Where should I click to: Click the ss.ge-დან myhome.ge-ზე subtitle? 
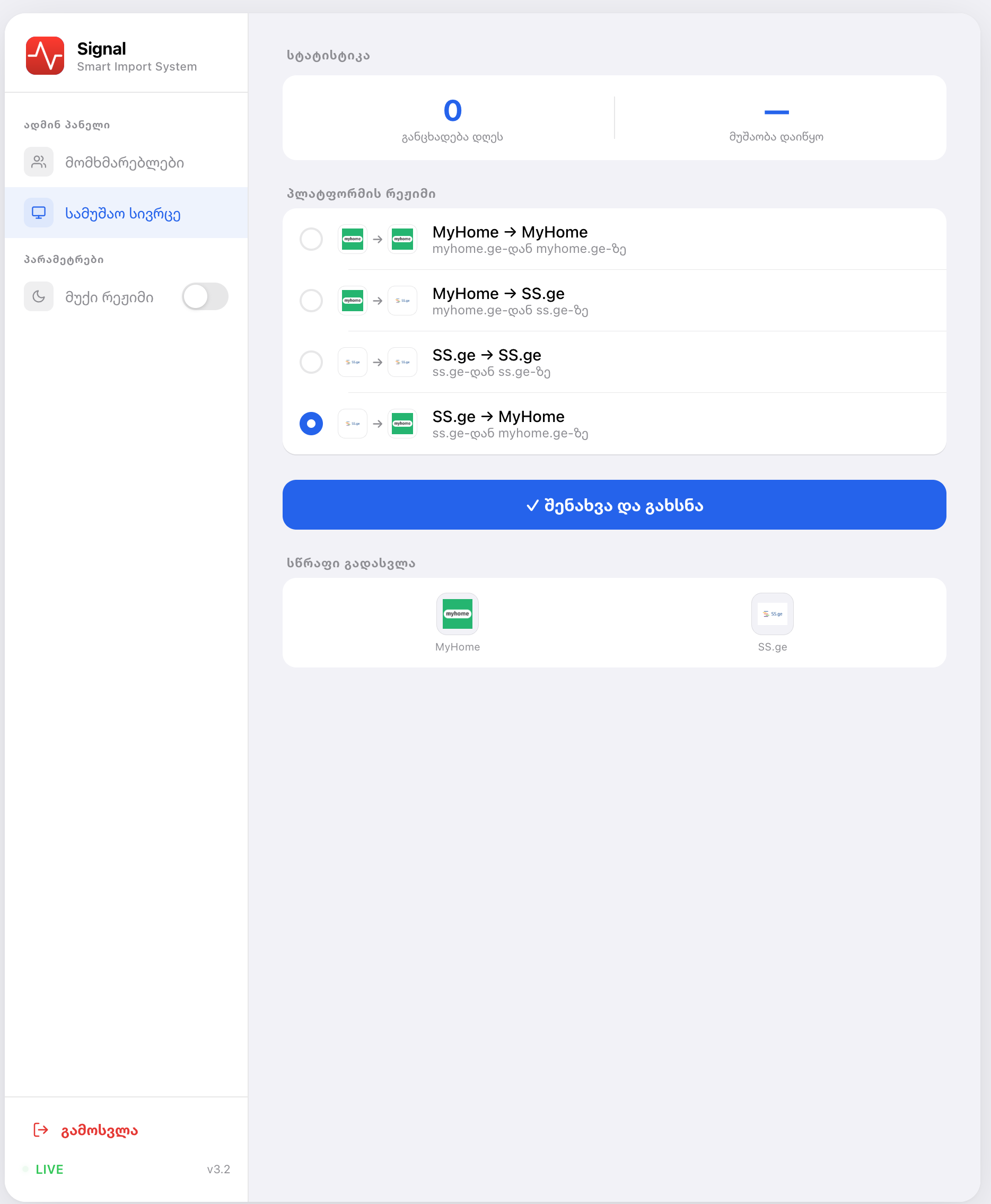[510, 434]
